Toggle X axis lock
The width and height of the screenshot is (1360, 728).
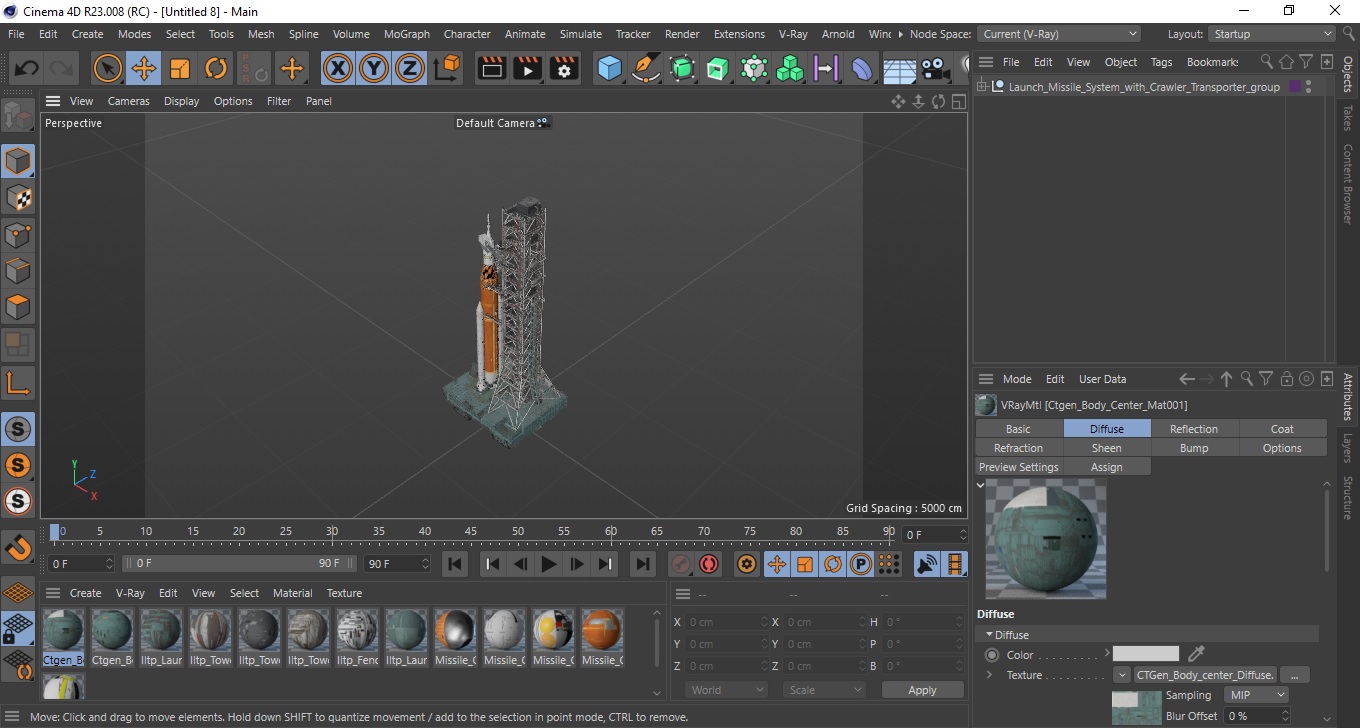point(339,68)
